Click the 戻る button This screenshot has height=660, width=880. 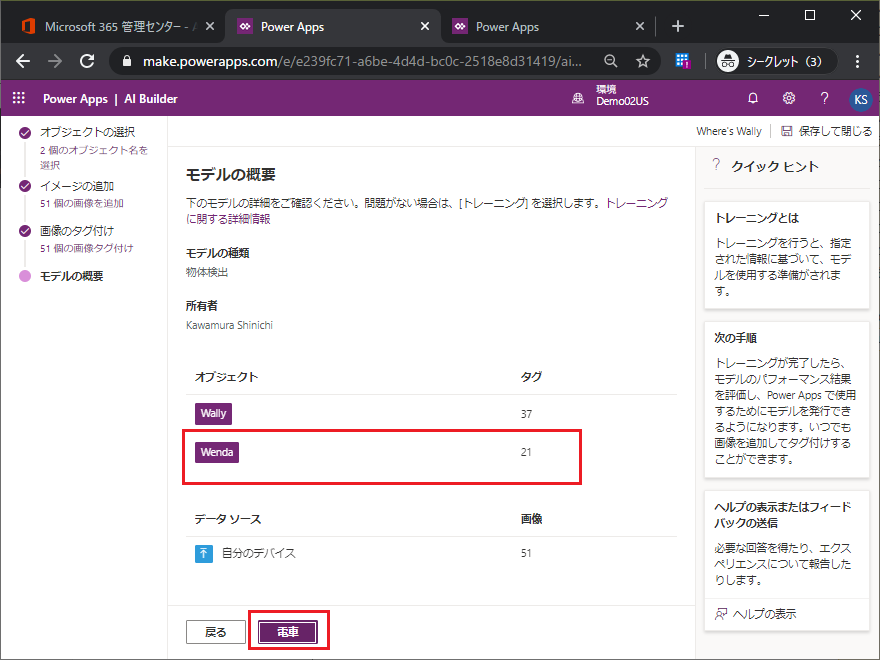point(216,632)
